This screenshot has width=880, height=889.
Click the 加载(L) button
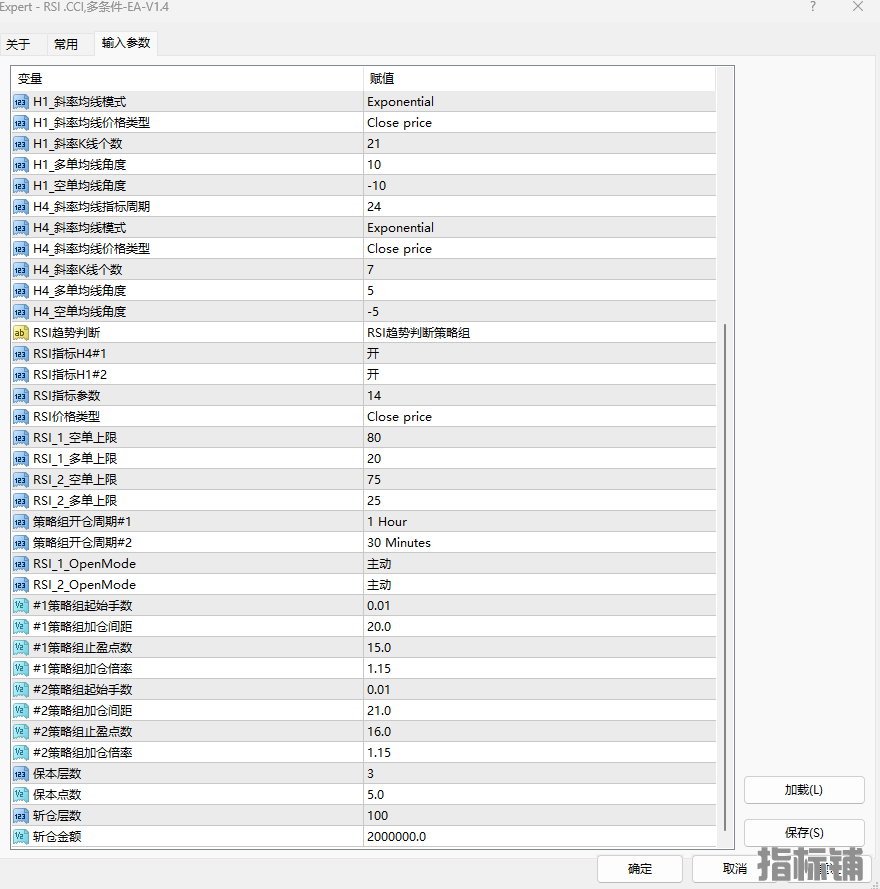tap(803, 790)
